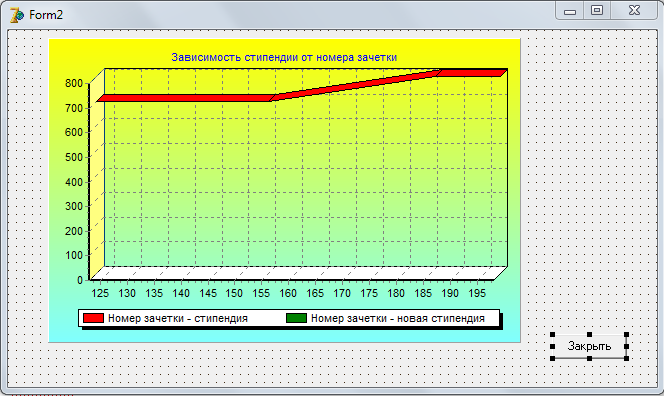Click the 125 label on horizontal axis
This screenshot has height=396, width=664.
click(100, 293)
